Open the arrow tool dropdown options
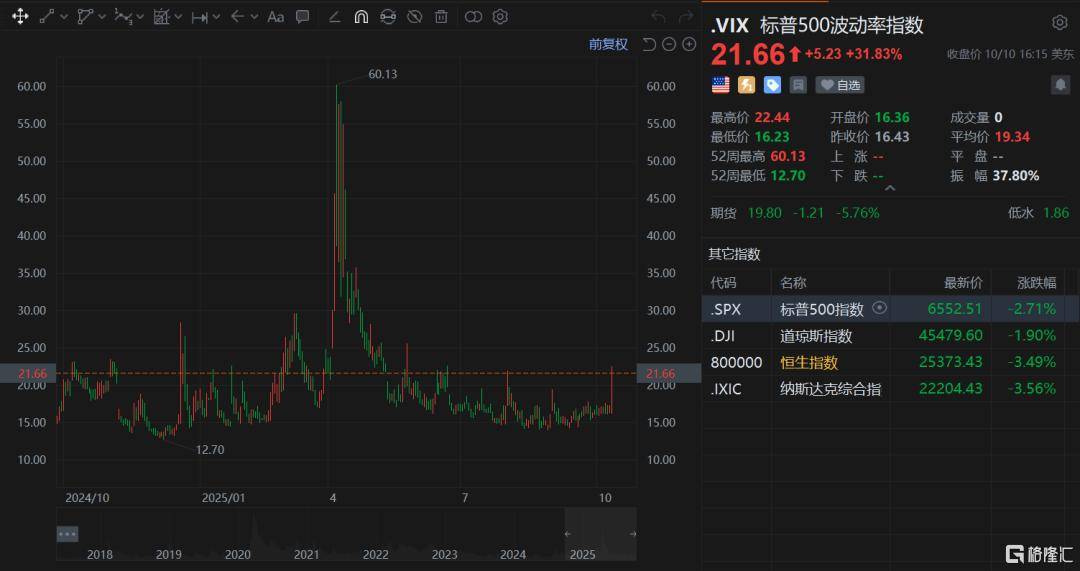 click(254, 17)
